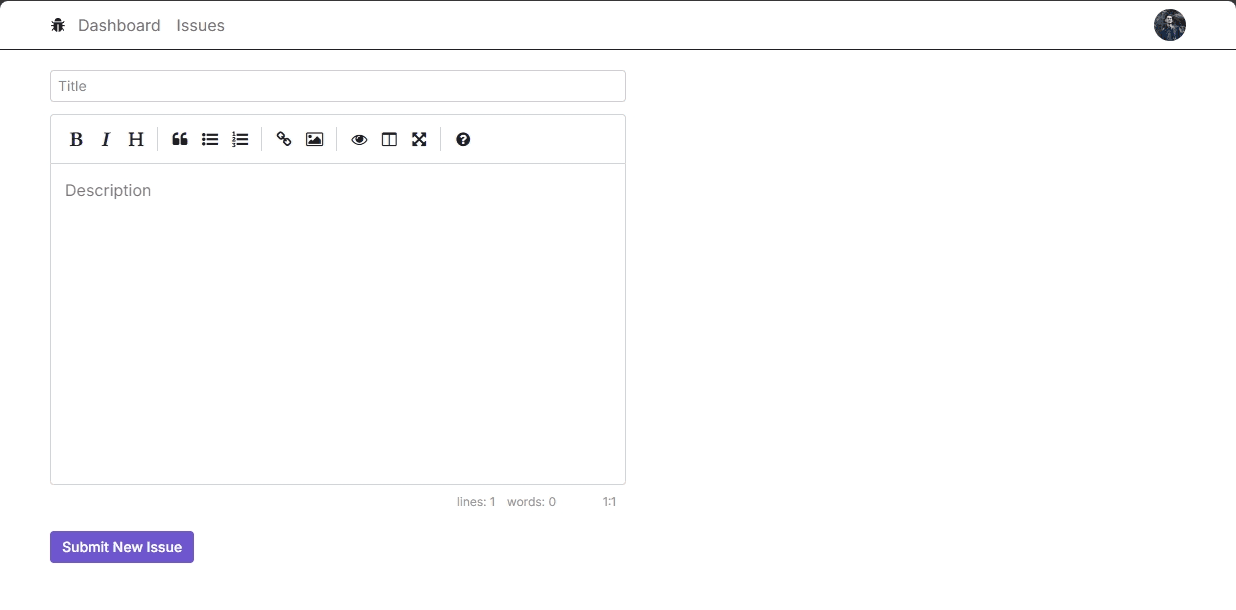Create a numbered list
Viewport: 1236px width, 610px height.
[x=240, y=139]
